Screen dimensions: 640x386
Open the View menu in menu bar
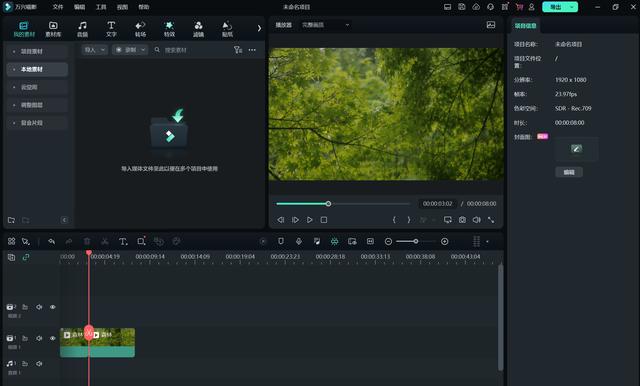(x=122, y=7)
